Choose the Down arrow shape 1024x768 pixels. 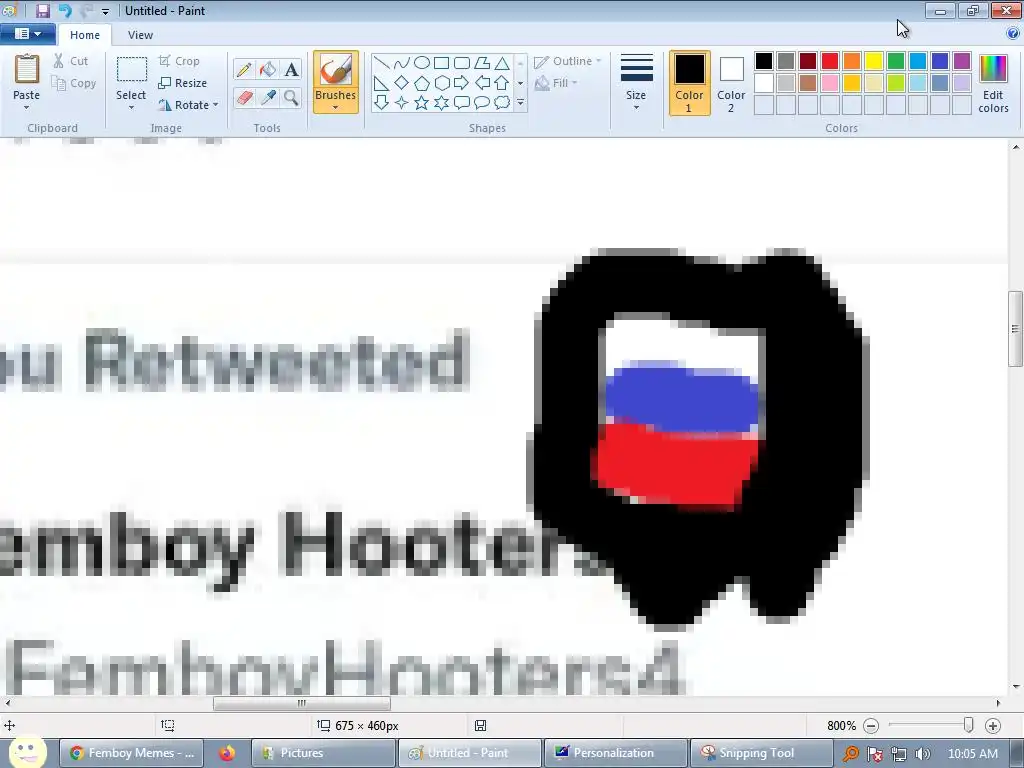pos(382,103)
